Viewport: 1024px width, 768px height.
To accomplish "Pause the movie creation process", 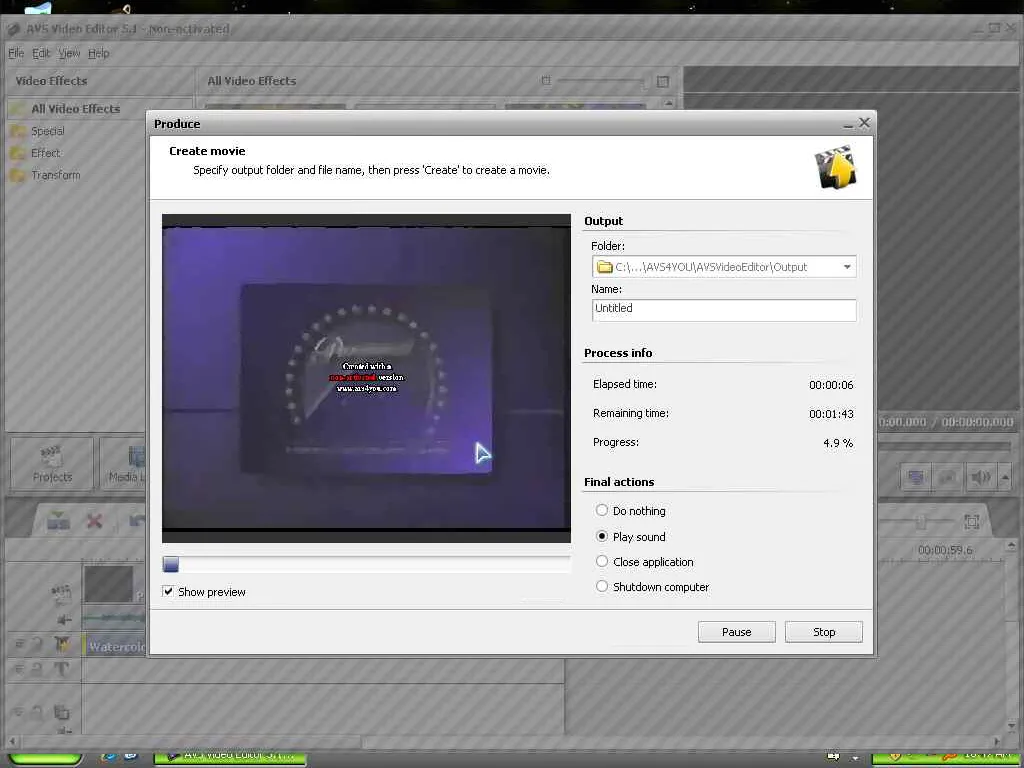I will [x=736, y=632].
